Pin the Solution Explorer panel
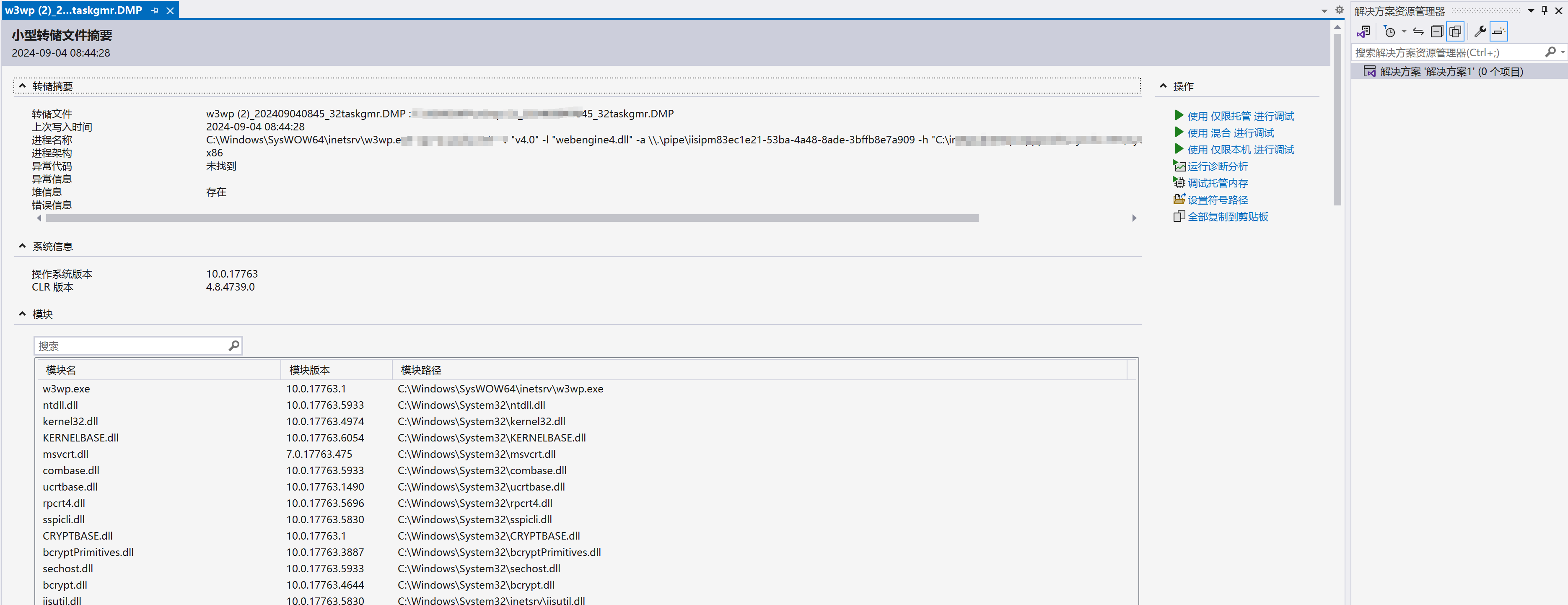Viewport: 1568px width, 605px height. click(1544, 10)
